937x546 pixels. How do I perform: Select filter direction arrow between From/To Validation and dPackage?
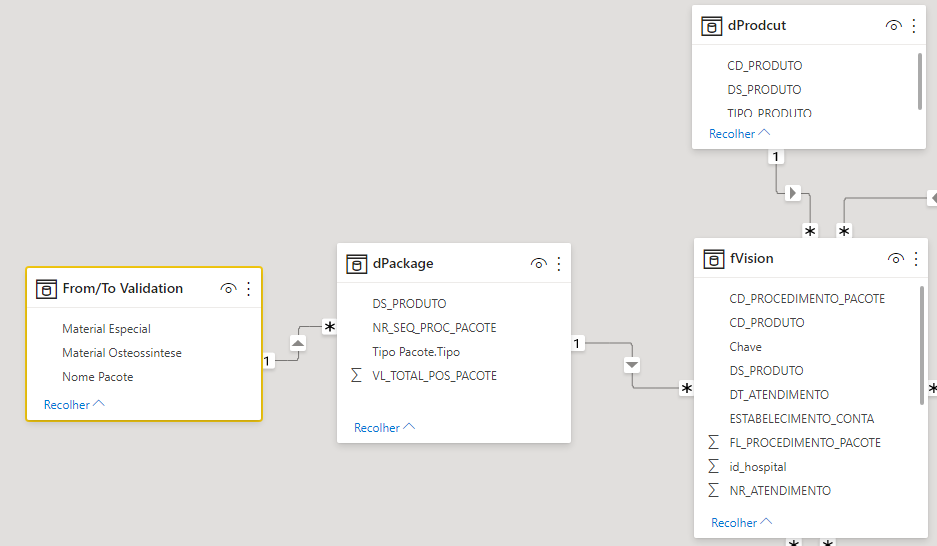(x=298, y=343)
